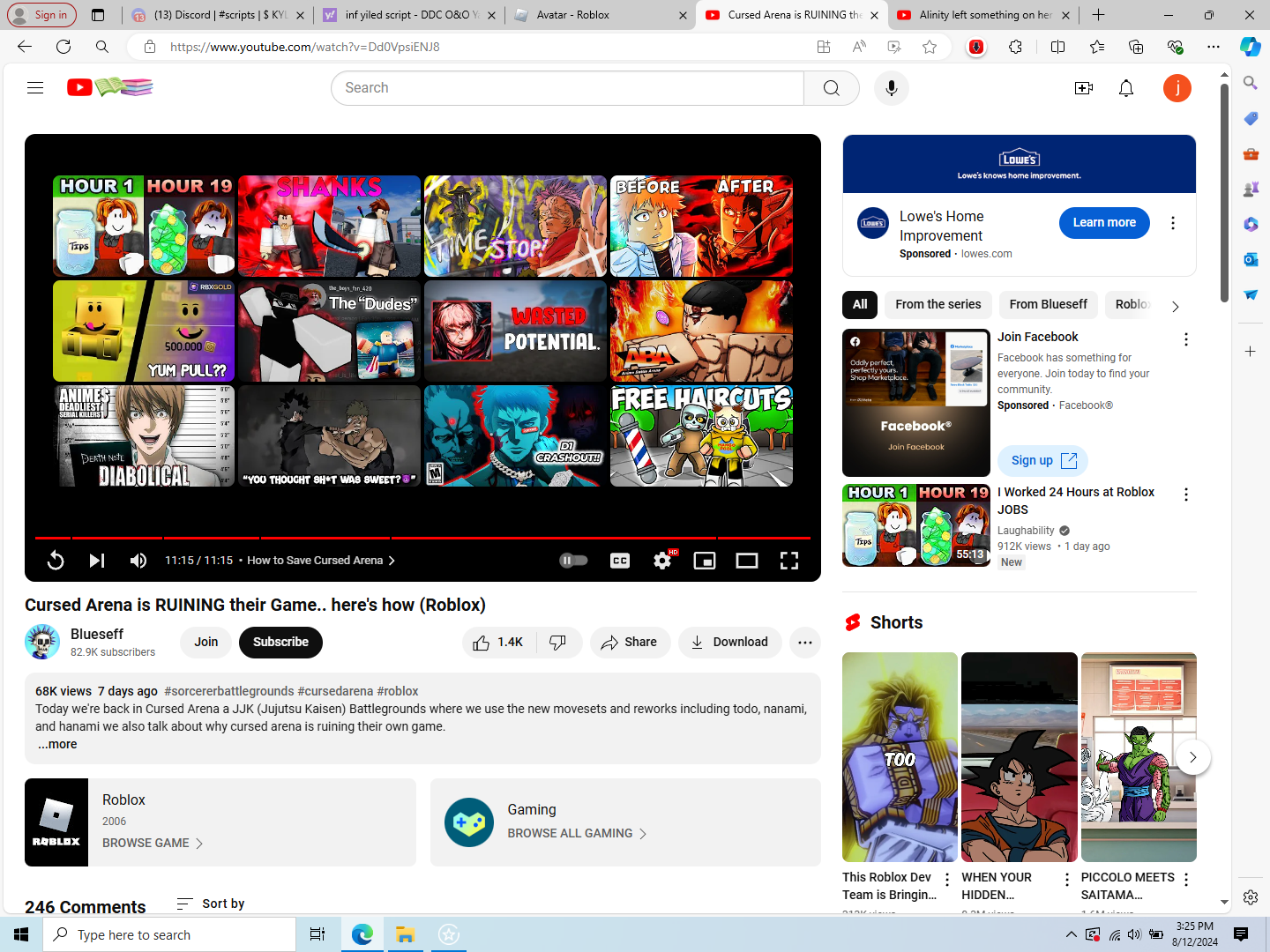Expand the description with ...more

tap(57, 744)
